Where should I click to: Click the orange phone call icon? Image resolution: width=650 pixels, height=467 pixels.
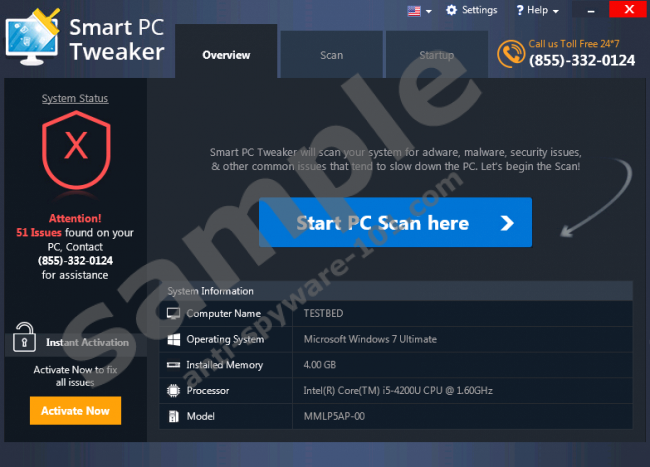[x=511, y=52]
